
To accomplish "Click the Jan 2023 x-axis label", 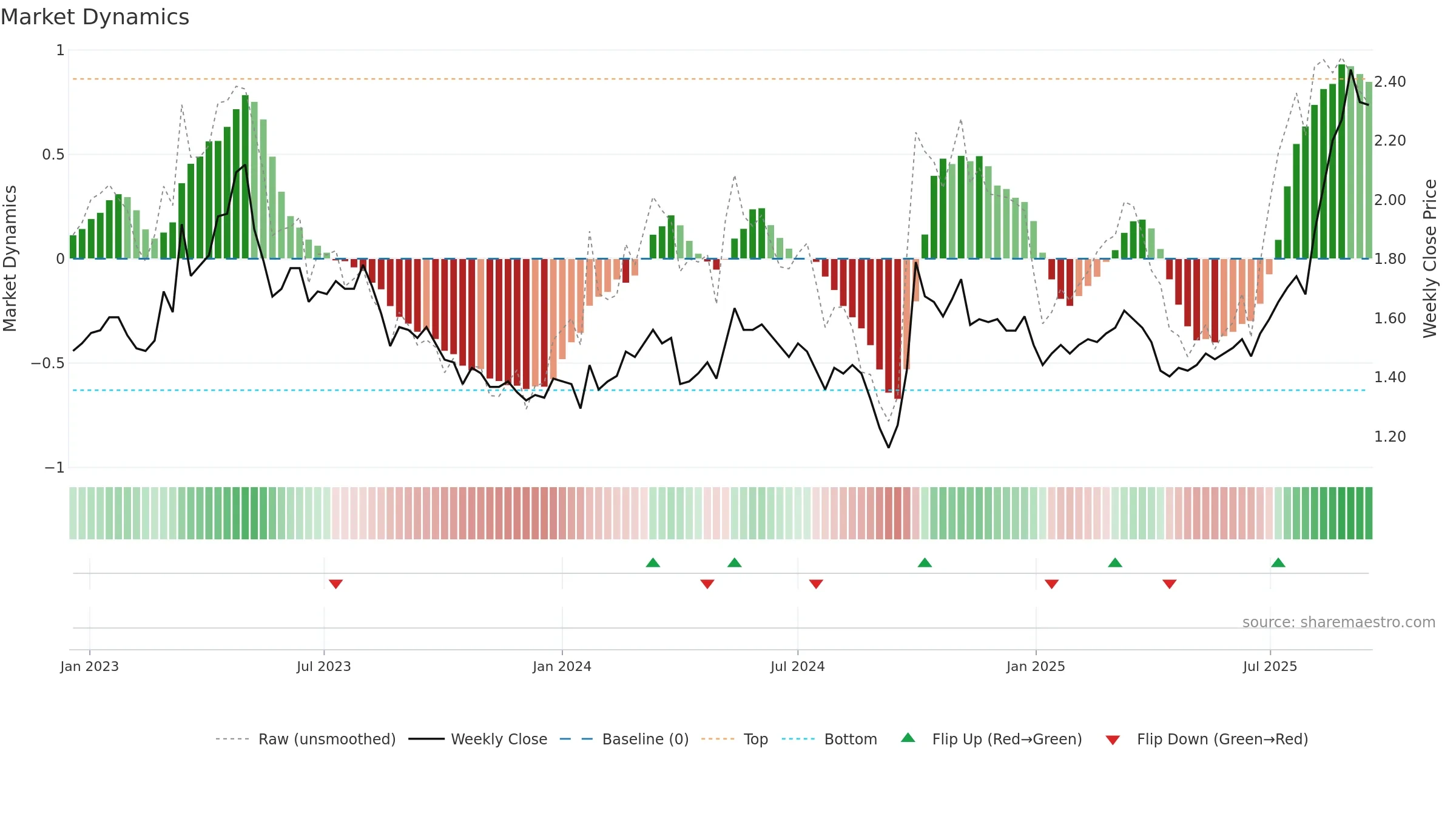I will click(x=90, y=666).
